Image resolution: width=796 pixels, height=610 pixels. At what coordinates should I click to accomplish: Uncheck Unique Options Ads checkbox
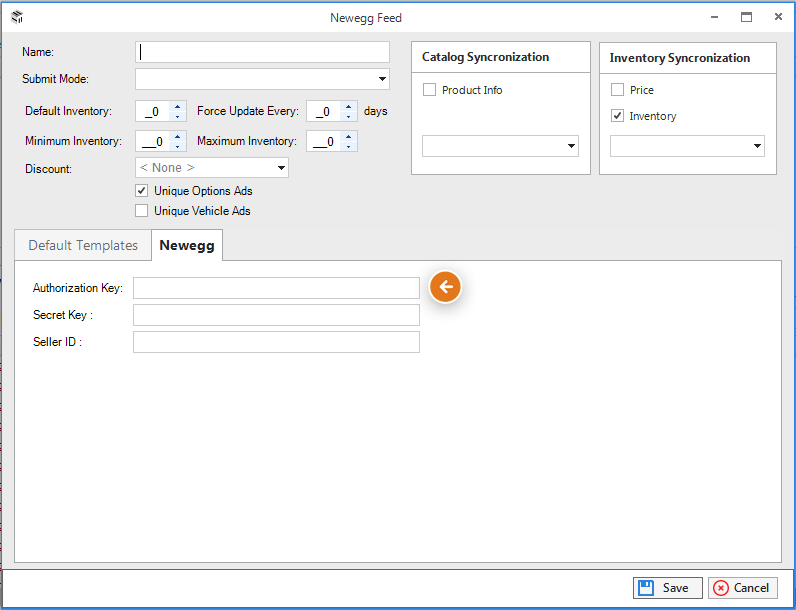coord(142,191)
